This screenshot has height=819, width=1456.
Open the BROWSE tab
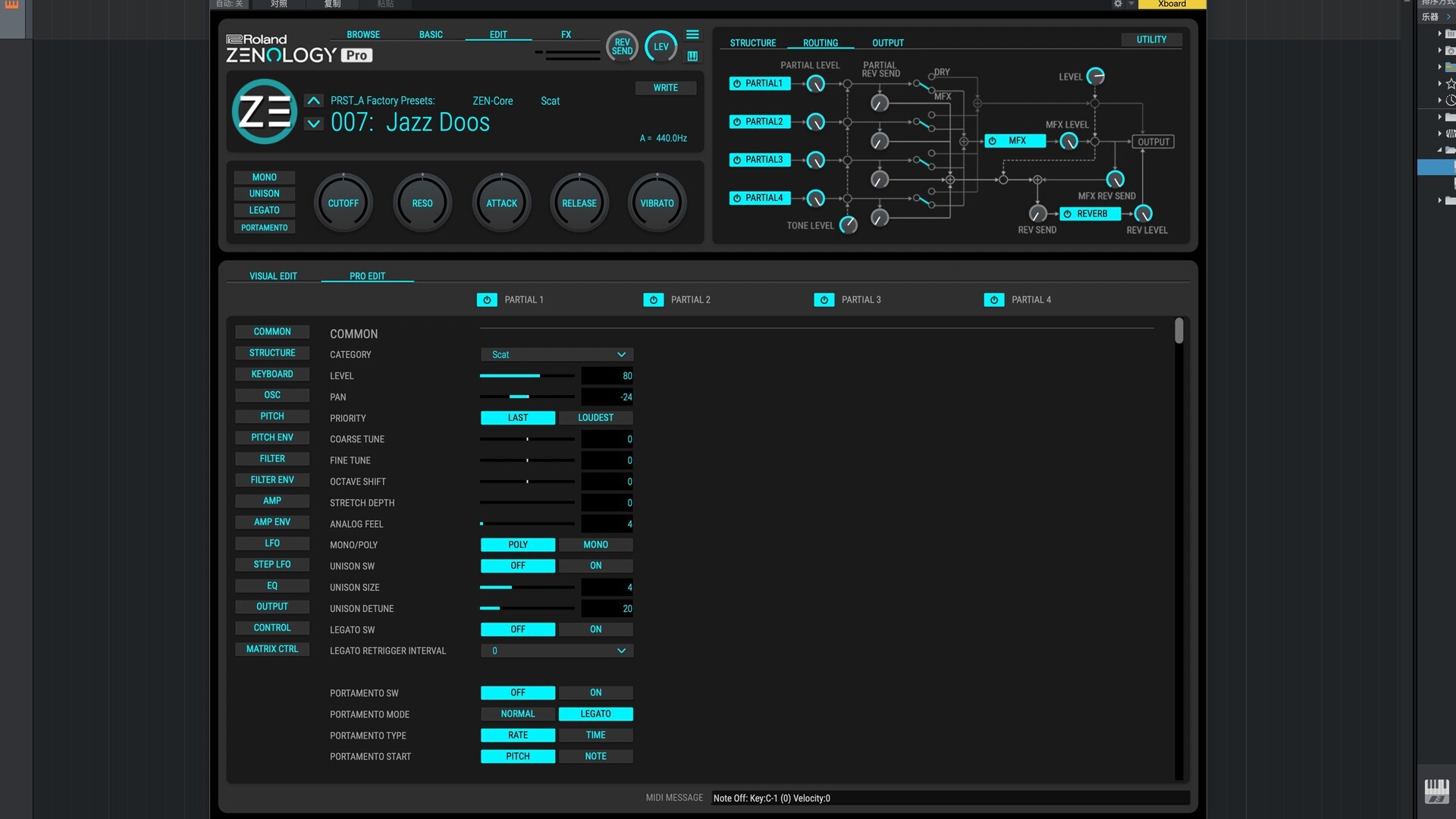[x=363, y=35]
